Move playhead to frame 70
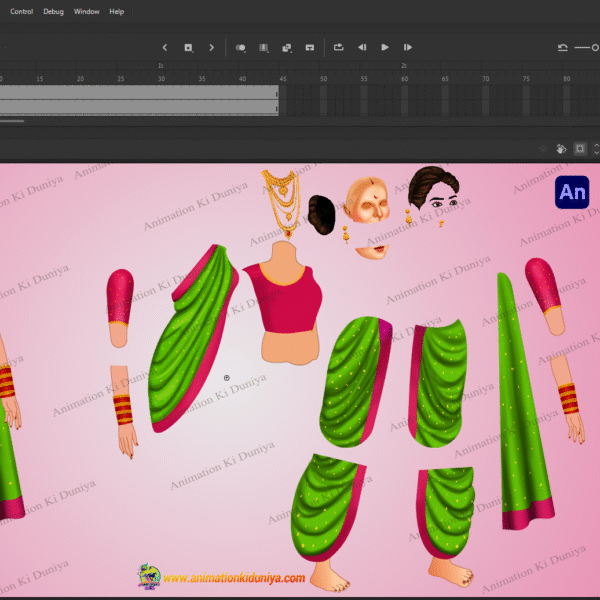This screenshot has height=600, width=600. click(x=486, y=79)
